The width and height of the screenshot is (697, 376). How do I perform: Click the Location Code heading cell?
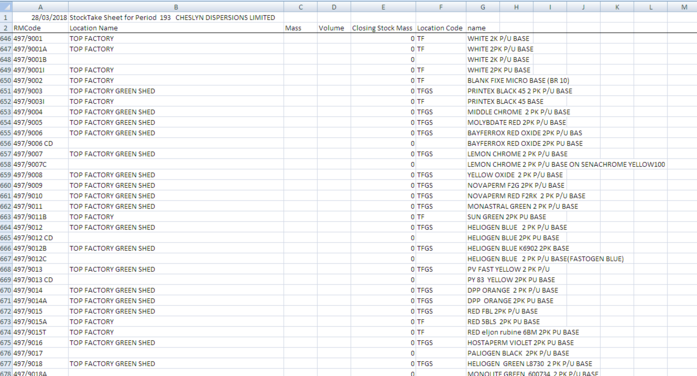[441, 28]
